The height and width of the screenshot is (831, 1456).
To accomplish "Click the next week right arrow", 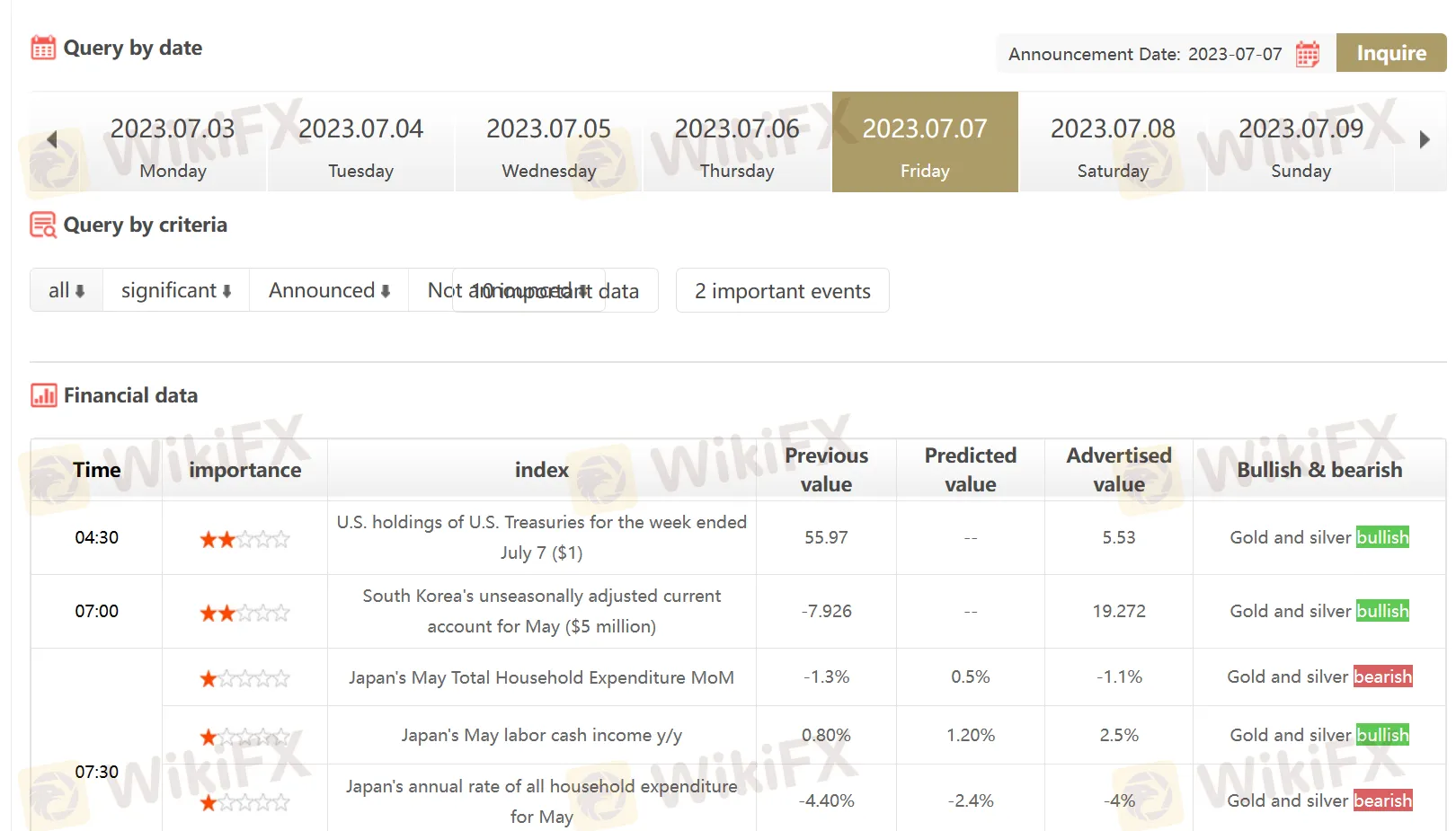I will 1424,140.
